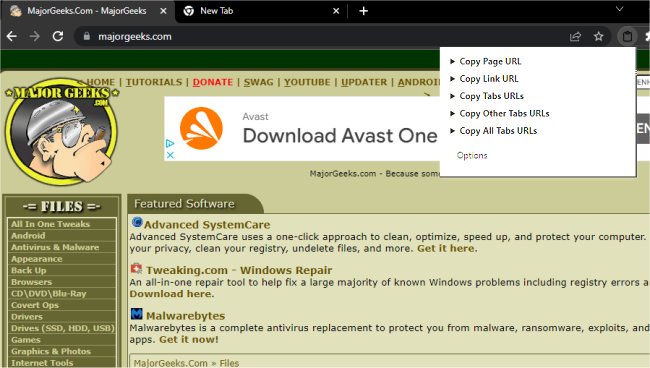Expand the Copy Other Tabs URLs arrow
The width and height of the screenshot is (650, 368).
point(452,114)
